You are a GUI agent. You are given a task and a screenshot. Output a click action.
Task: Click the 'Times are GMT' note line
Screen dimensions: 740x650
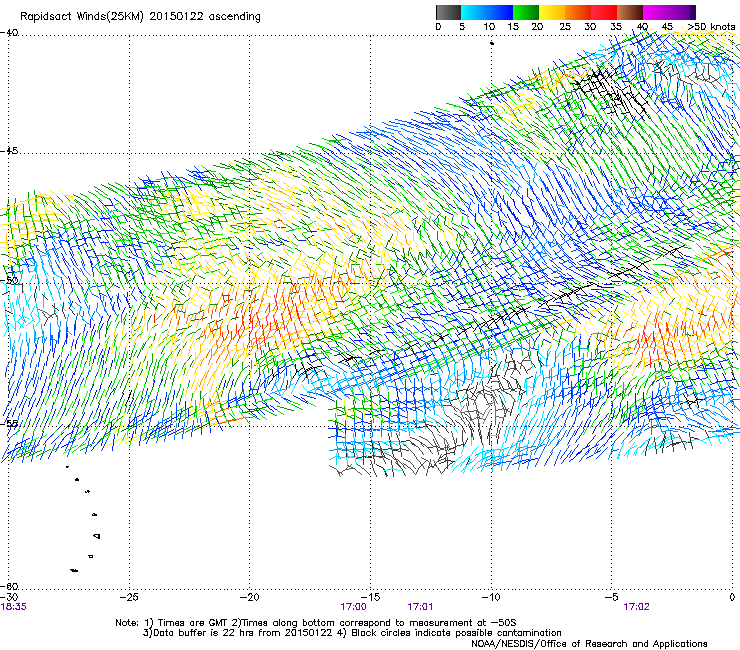(x=316, y=623)
